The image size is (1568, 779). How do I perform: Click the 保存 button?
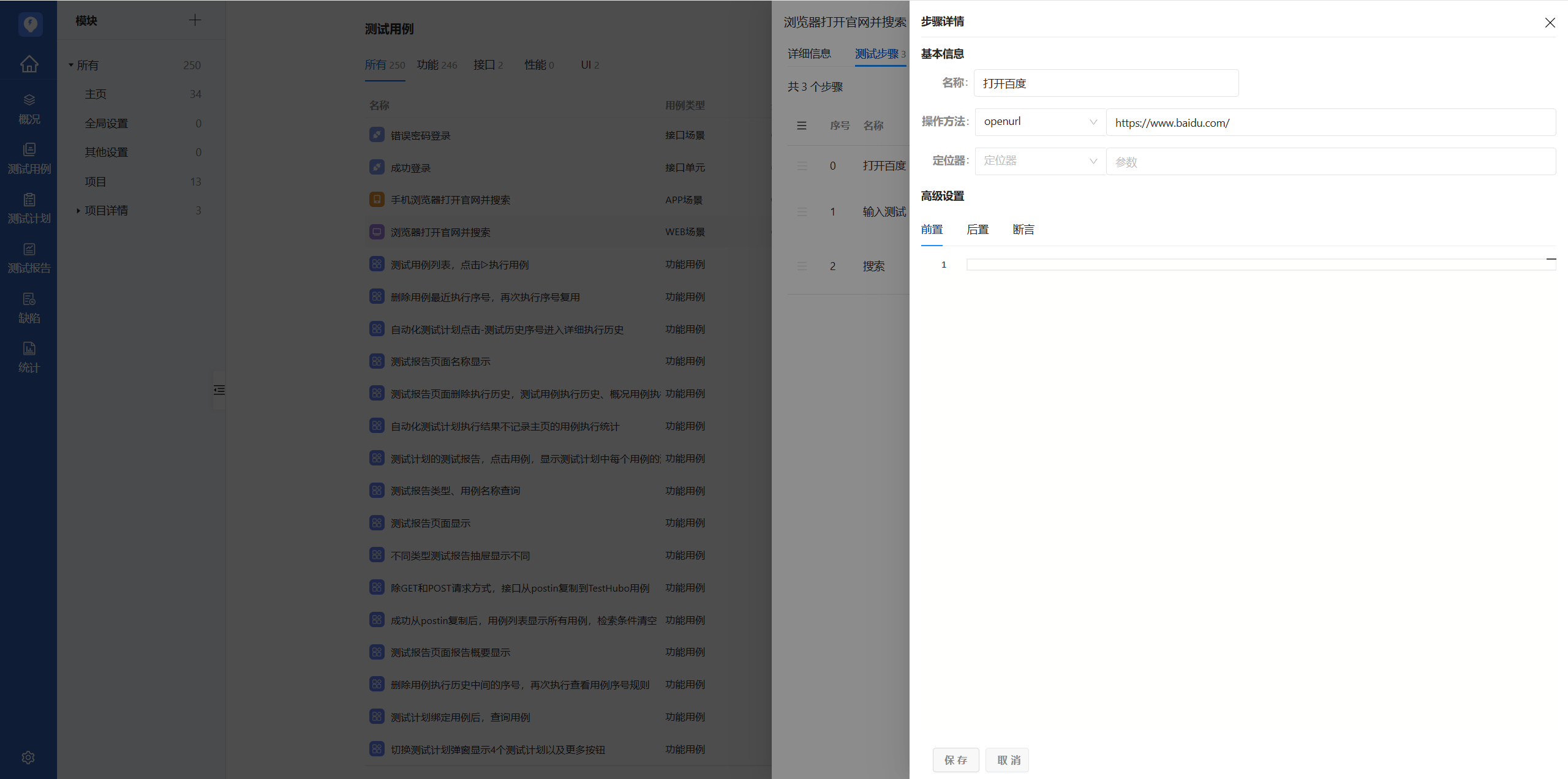(956, 760)
